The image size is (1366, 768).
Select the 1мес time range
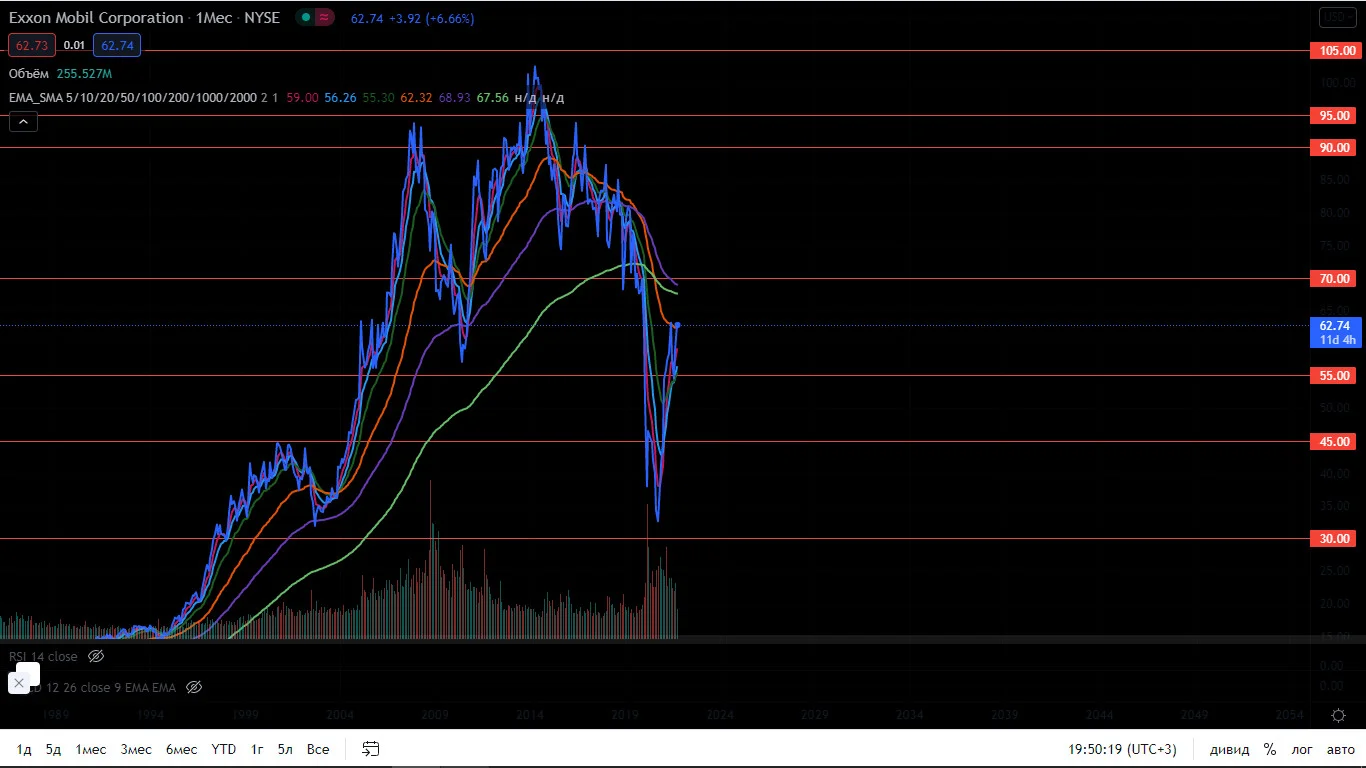[x=91, y=749]
